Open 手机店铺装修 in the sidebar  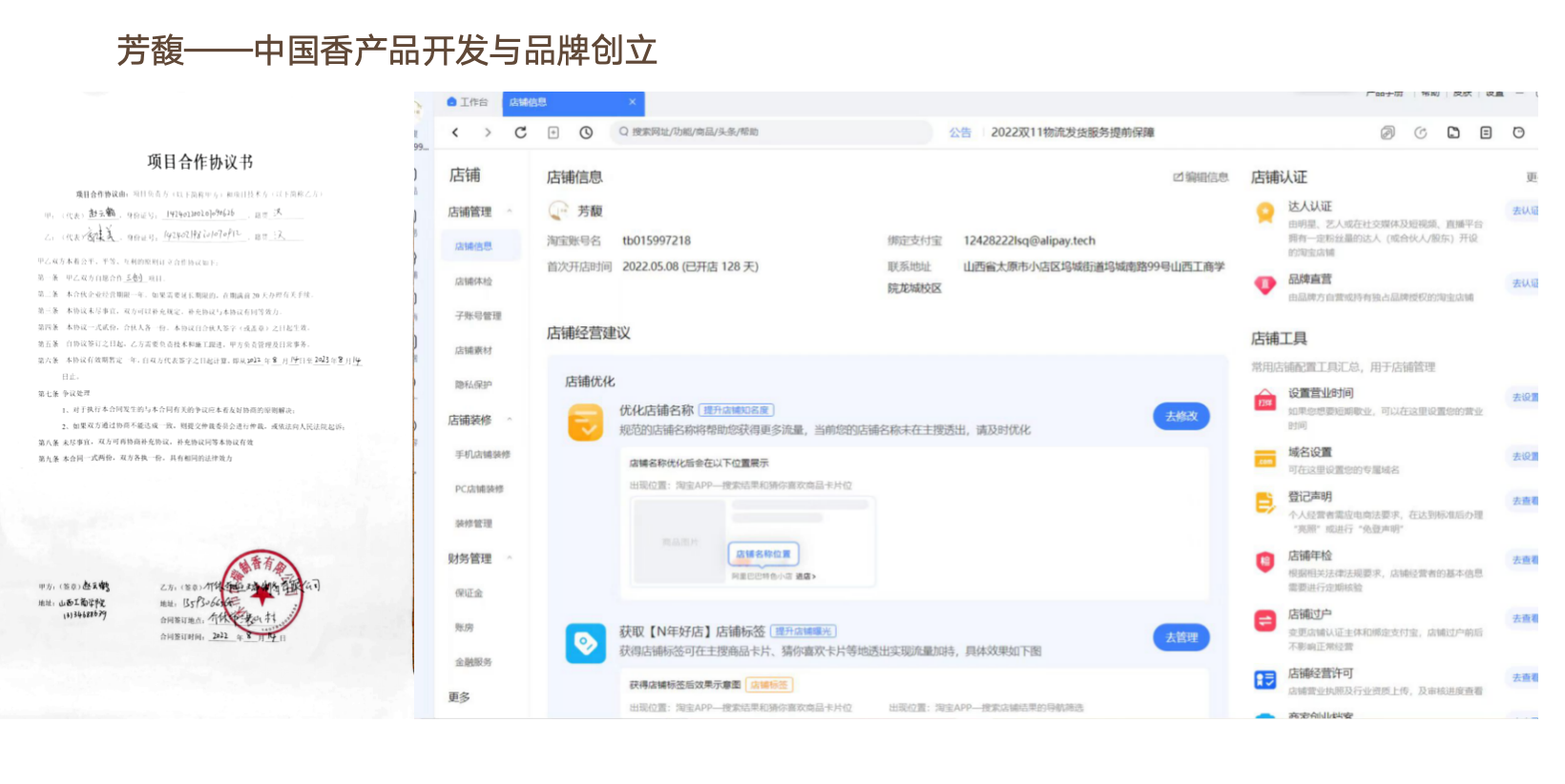[x=483, y=454]
